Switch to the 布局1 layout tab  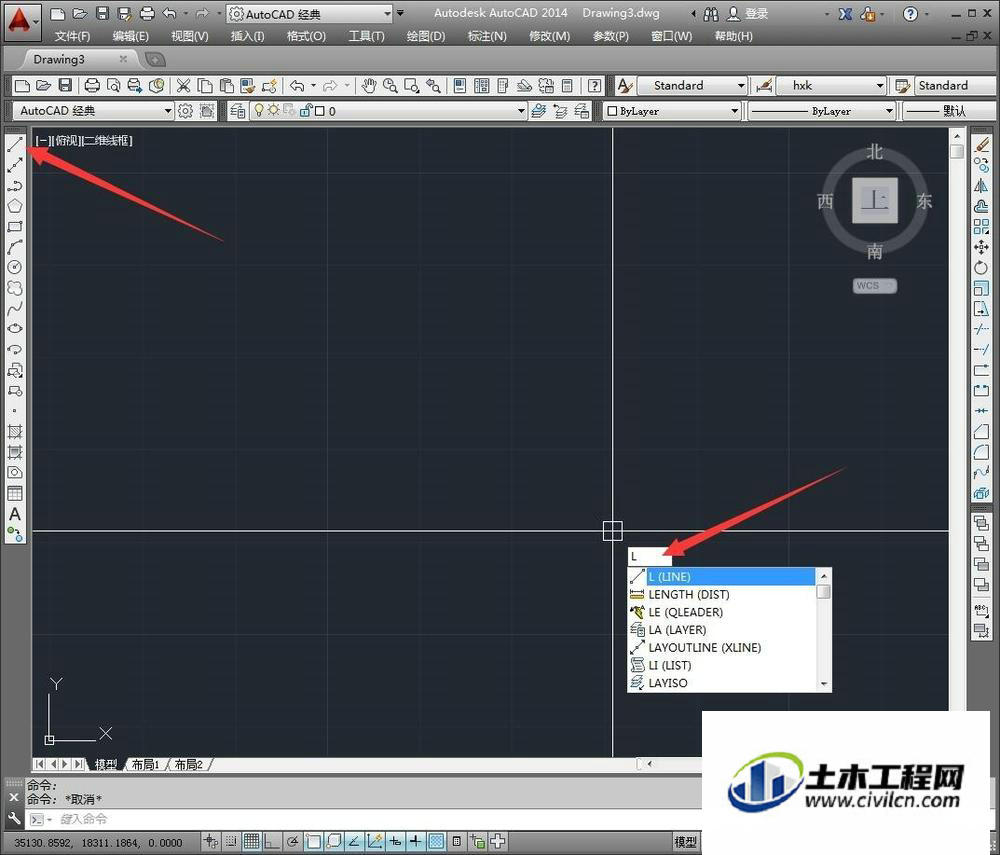click(x=146, y=764)
